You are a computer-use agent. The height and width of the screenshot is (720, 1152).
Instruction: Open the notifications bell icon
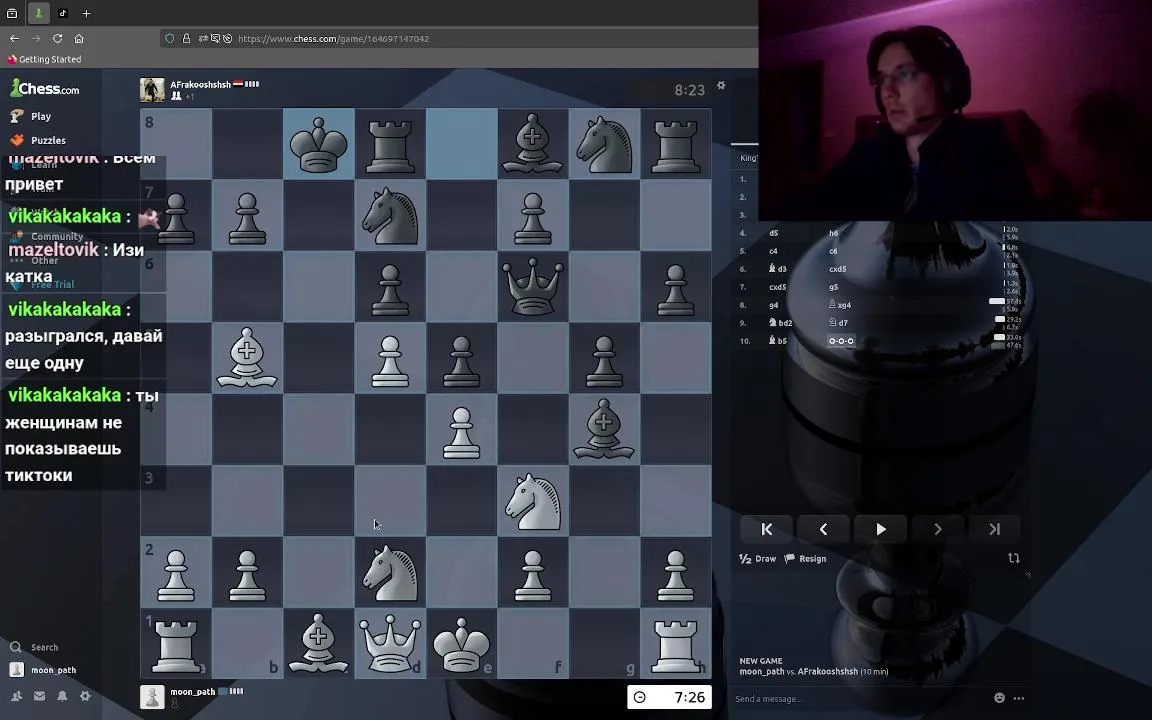click(x=62, y=696)
